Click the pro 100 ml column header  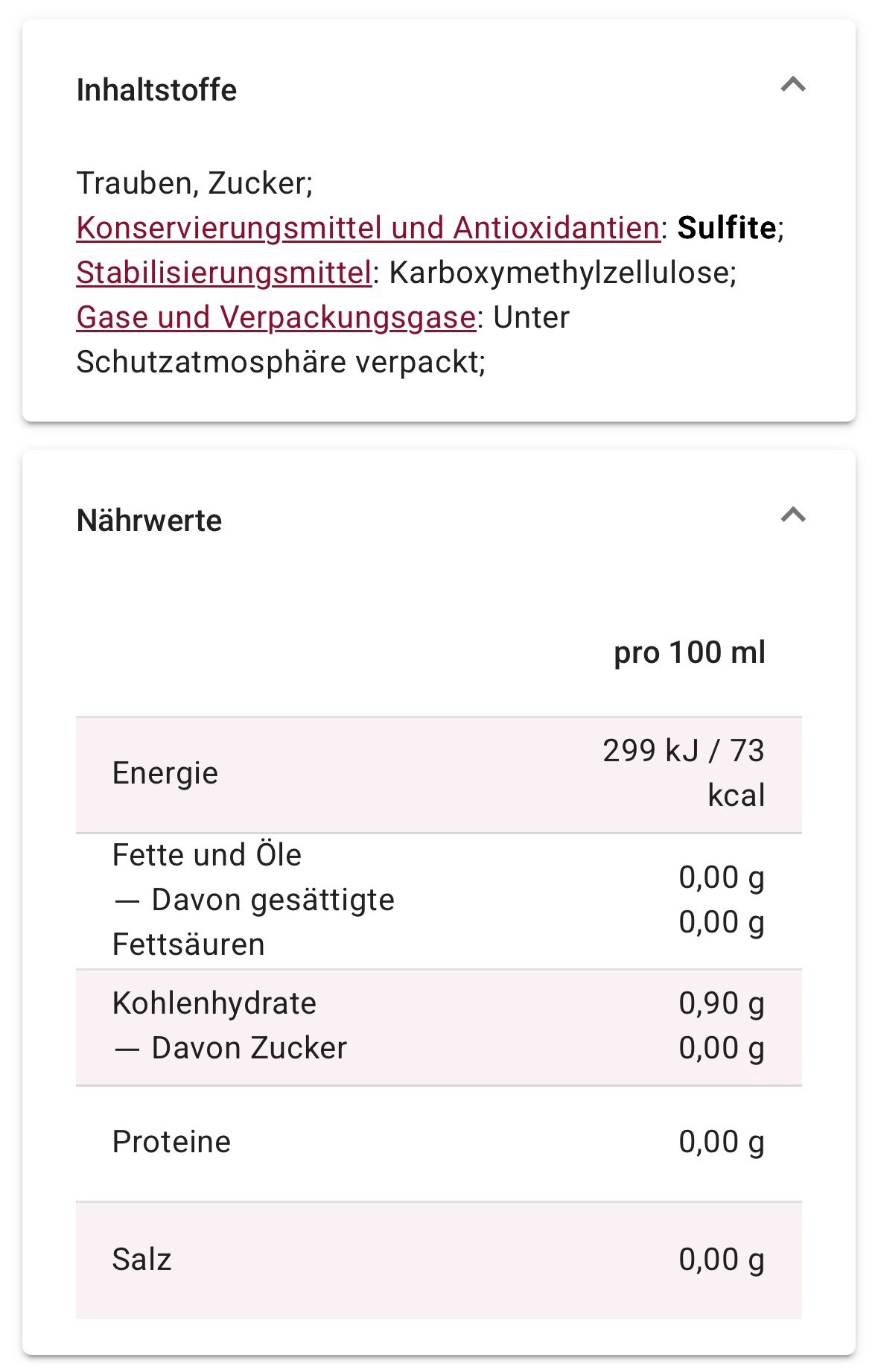click(x=690, y=652)
